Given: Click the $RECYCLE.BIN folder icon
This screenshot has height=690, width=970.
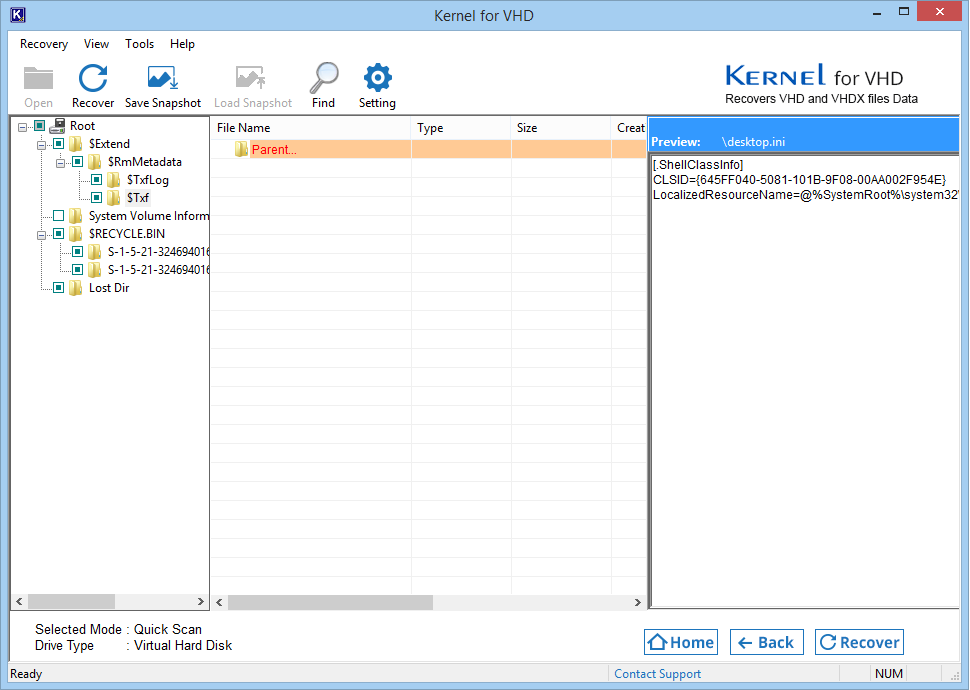Looking at the screenshot, I should coord(76,234).
